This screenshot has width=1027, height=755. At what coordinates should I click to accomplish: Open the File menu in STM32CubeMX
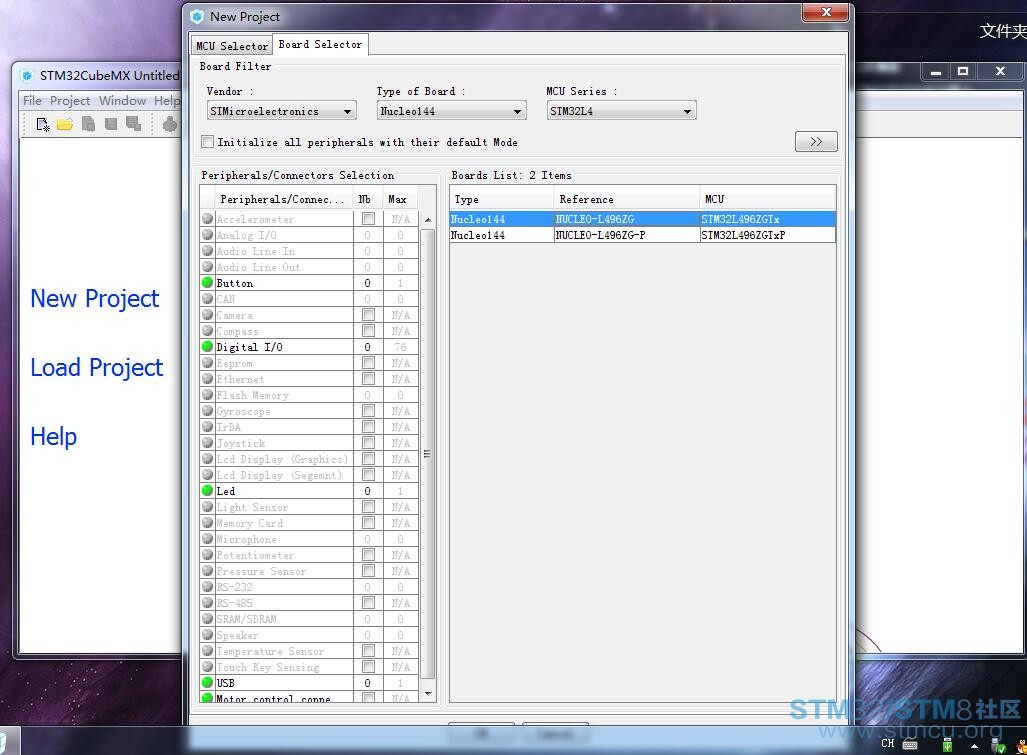(x=32, y=100)
